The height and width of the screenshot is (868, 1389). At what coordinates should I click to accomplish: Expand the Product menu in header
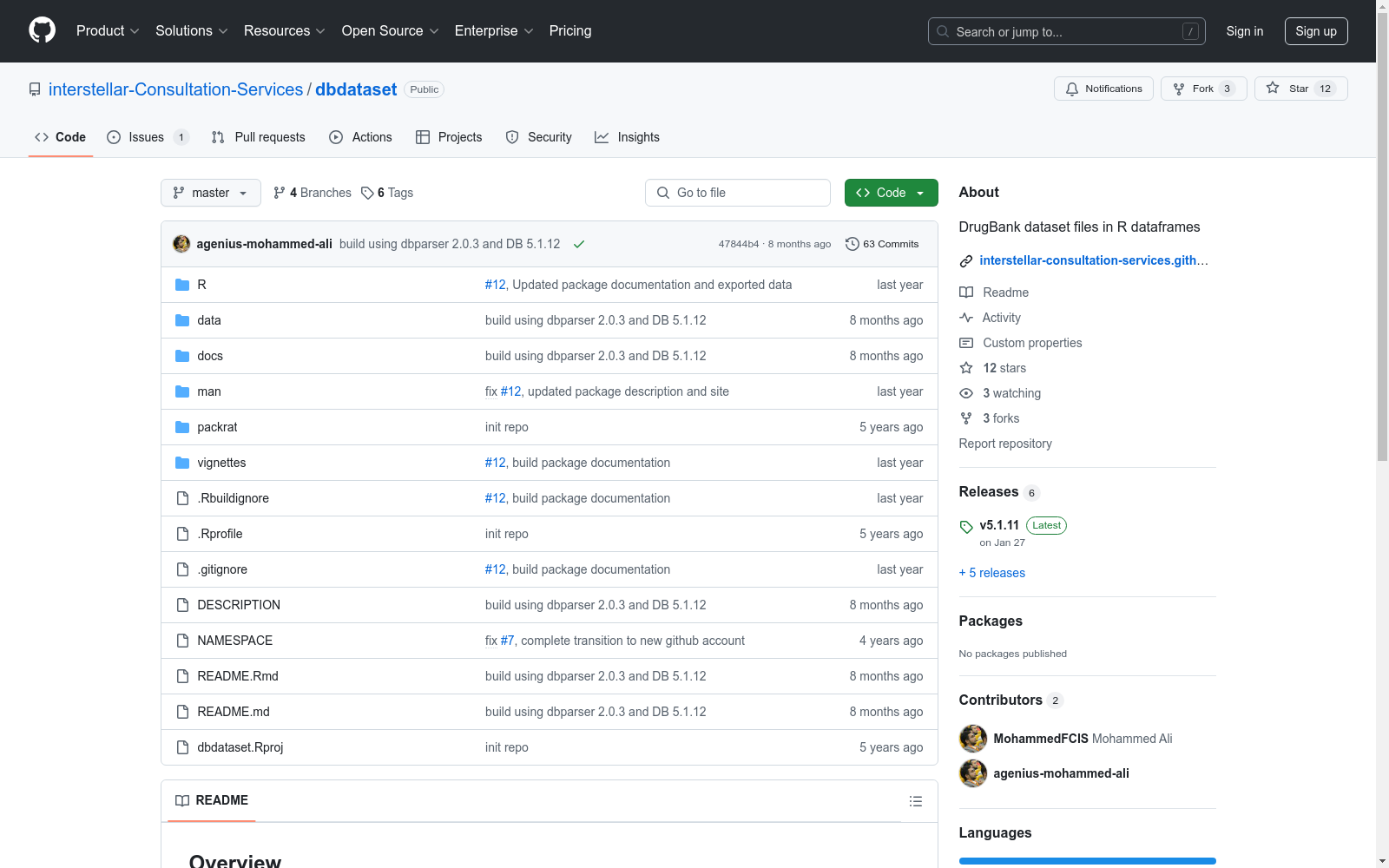coord(108,31)
